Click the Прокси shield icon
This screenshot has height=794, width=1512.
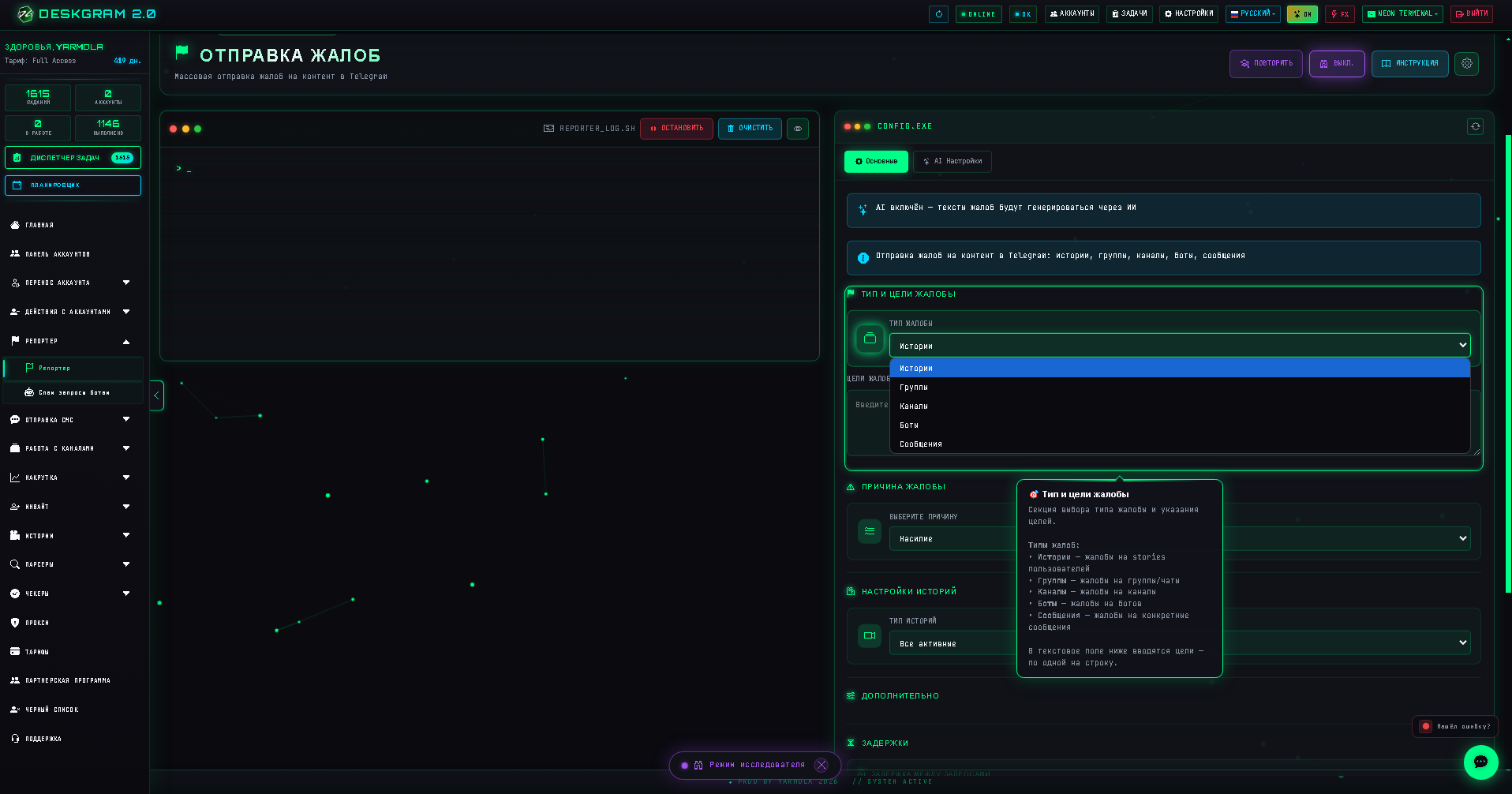coord(15,623)
